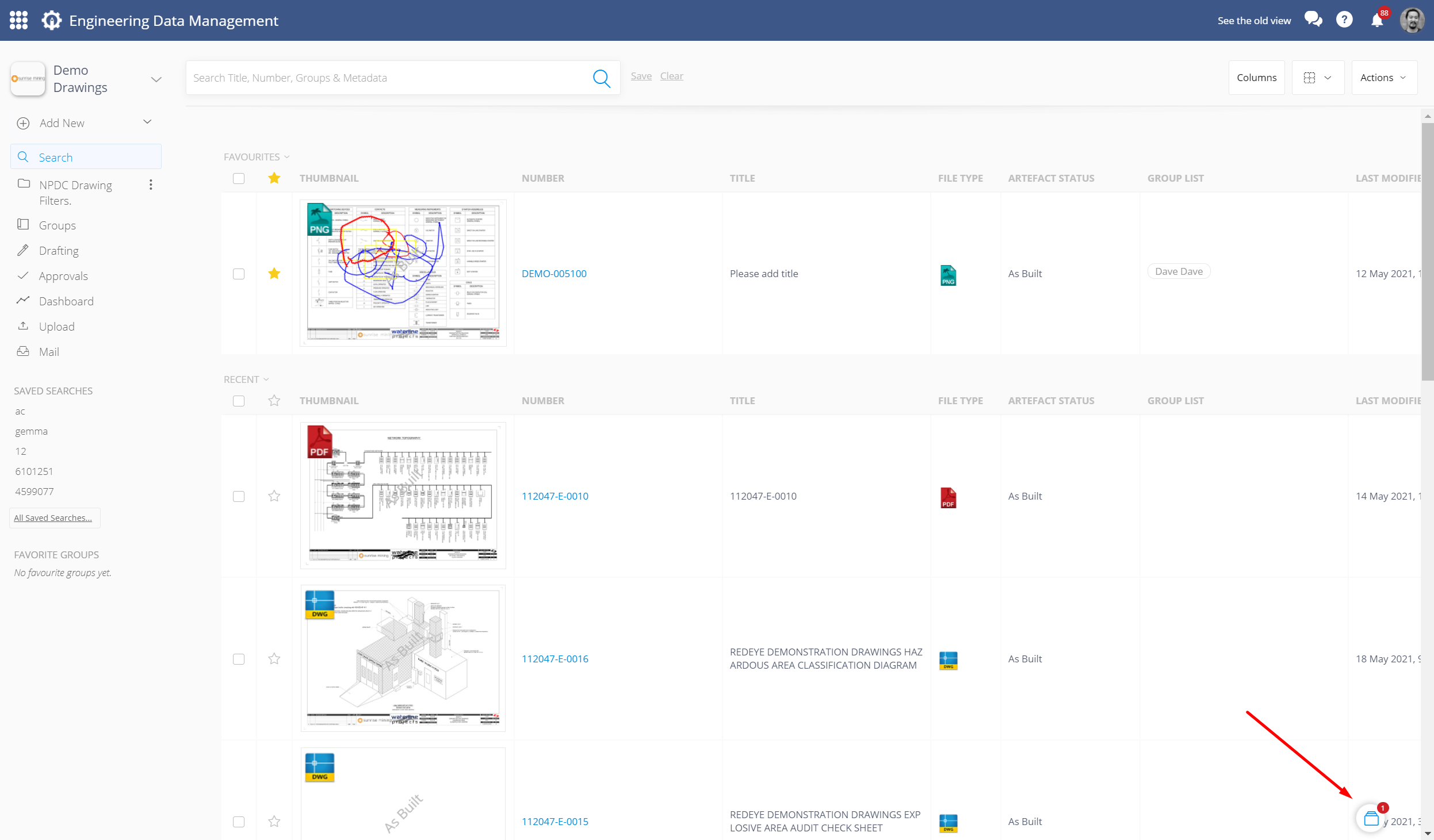Open All Saved Searches button
Viewport: 1434px width, 840px height.
click(53, 518)
